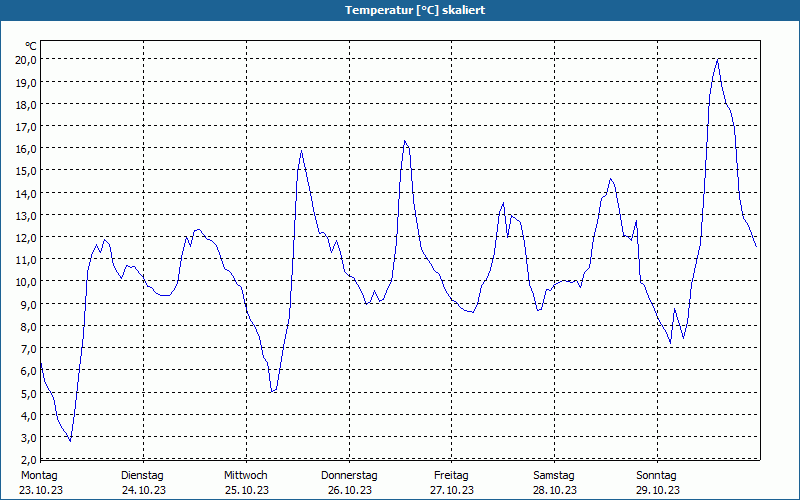Screen dimensions: 800x500
Task: Click the '23.10.23' date label
Action: [x=41, y=490]
